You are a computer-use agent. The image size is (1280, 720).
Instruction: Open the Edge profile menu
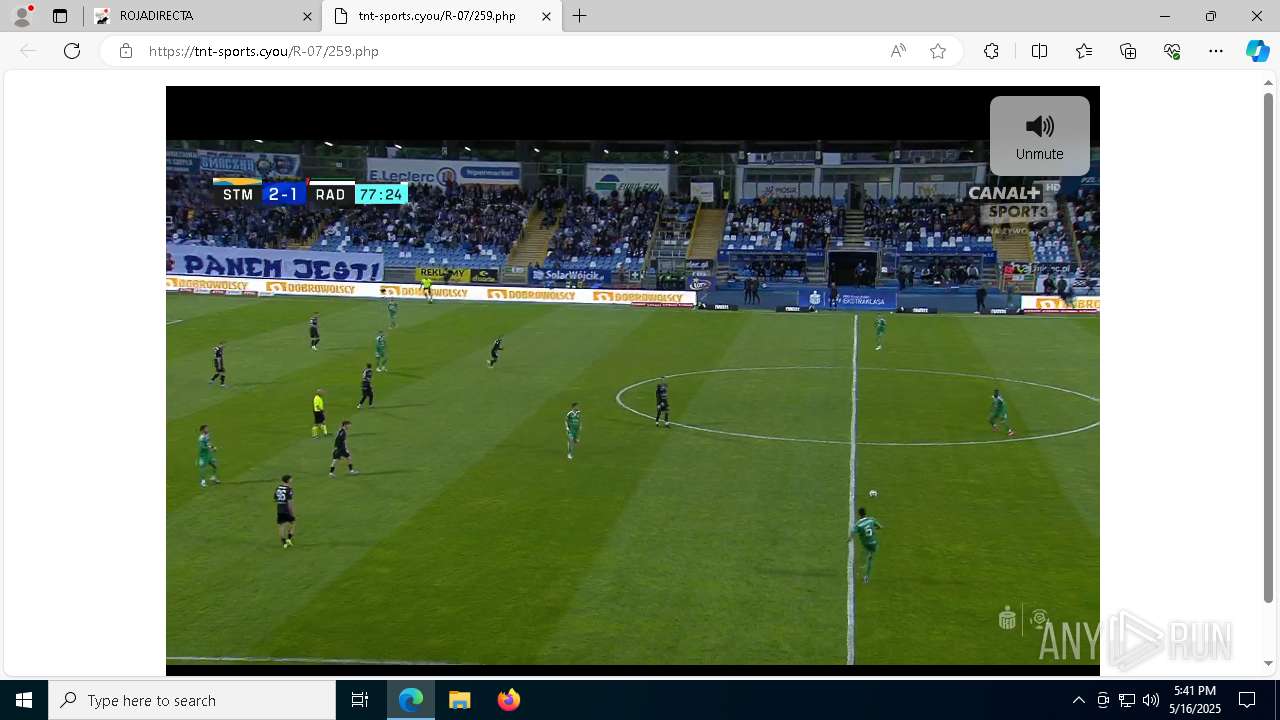point(22,16)
